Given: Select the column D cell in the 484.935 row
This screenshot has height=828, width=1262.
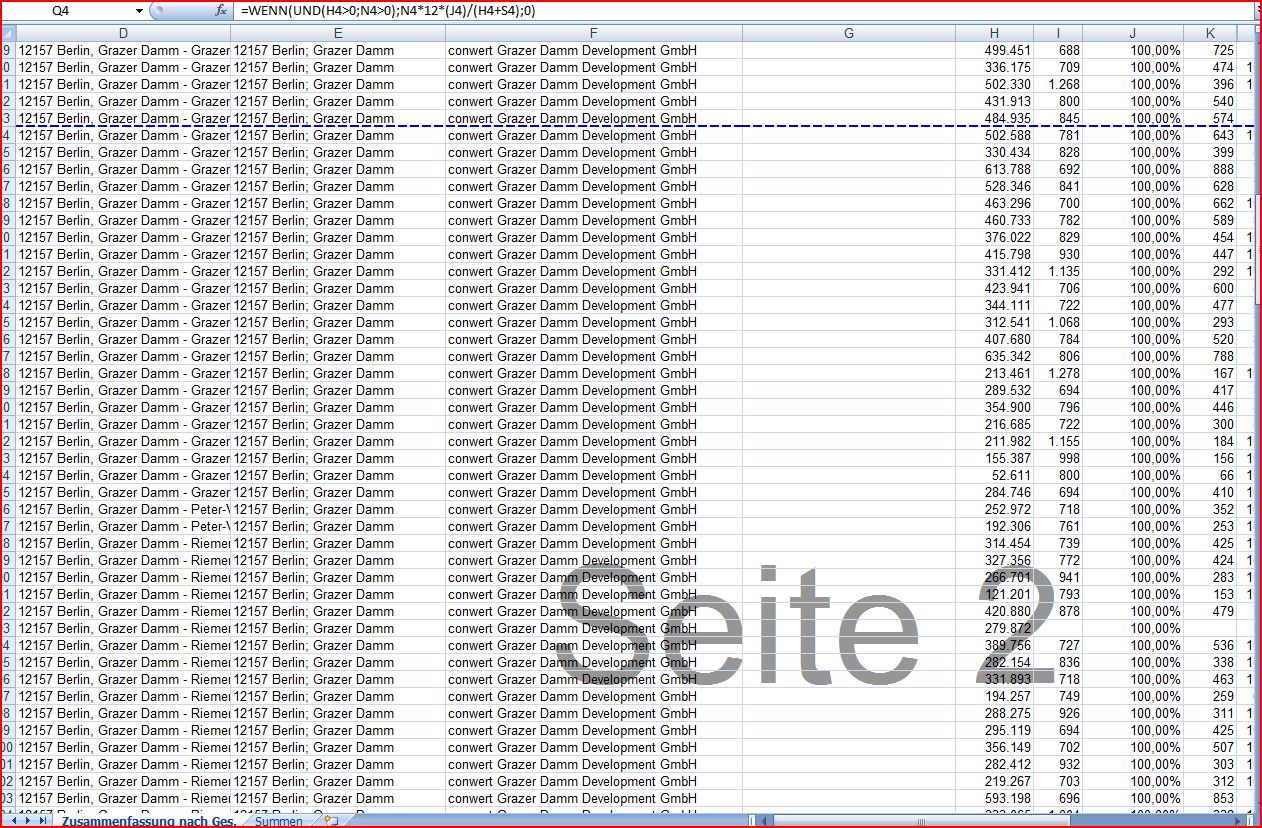Looking at the screenshot, I should [x=123, y=118].
